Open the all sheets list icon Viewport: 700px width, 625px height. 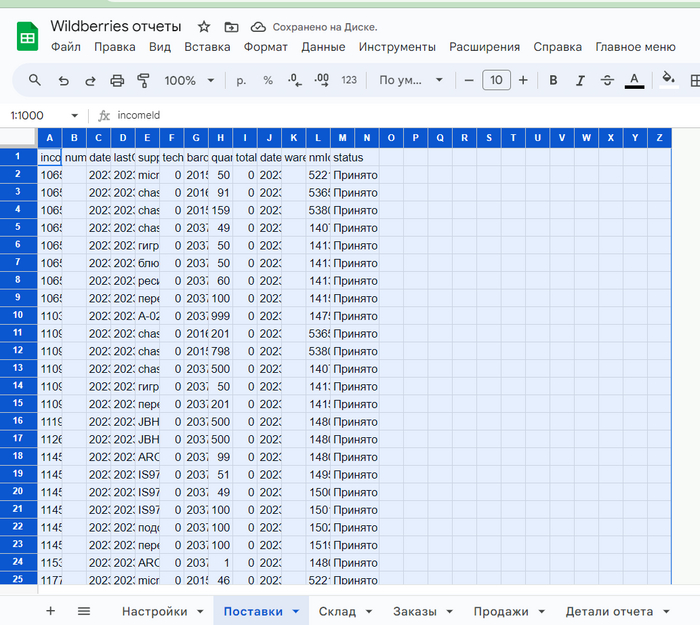pyautogui.click(x=84, y=611)
